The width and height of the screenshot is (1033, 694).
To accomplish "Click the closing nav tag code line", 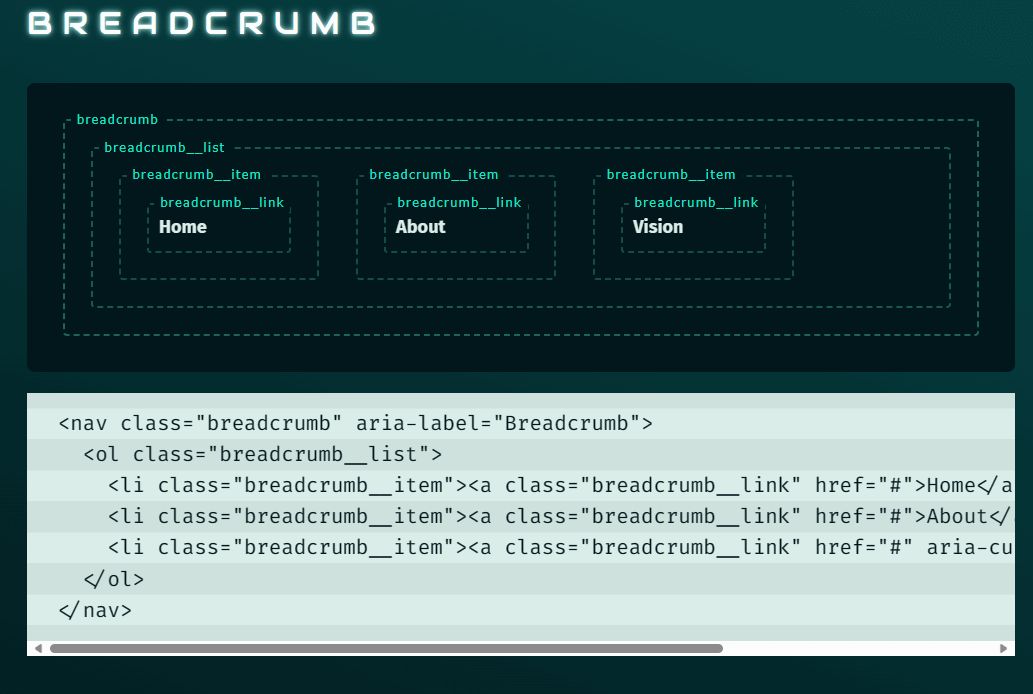I will [95, 610].
